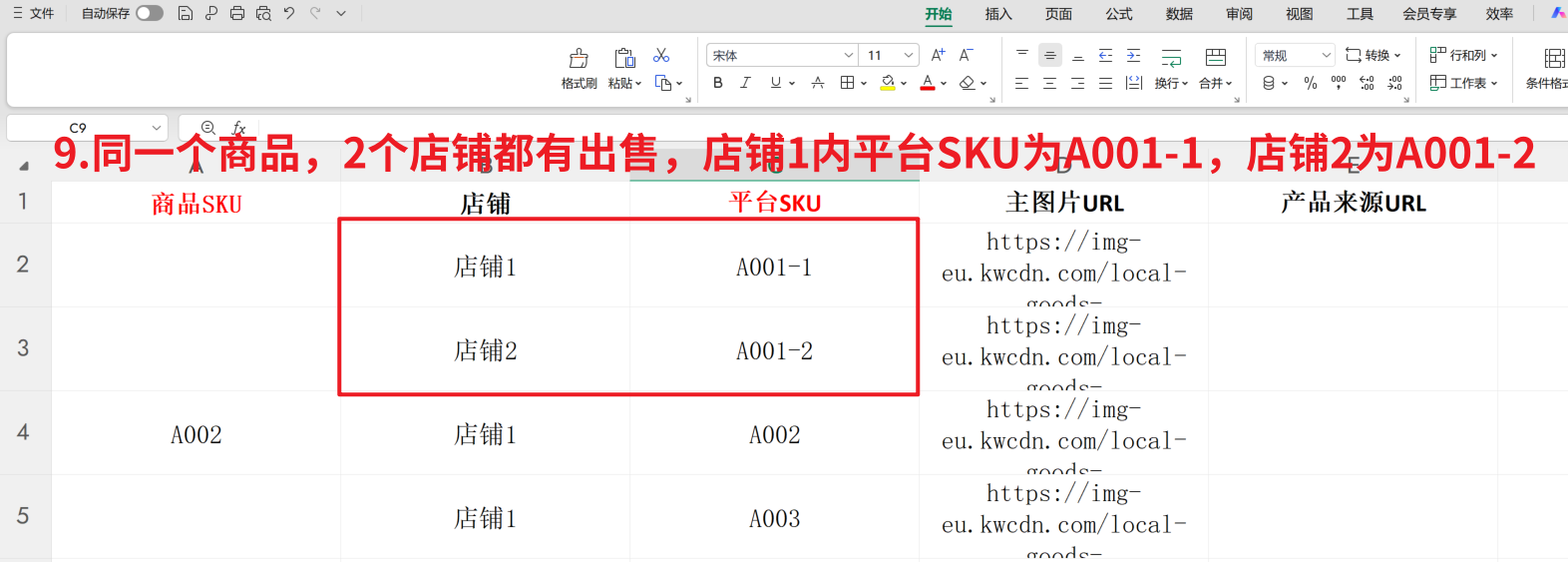Select the cell containing A001-2
The image size is (1568, 562).
[774, 351]
